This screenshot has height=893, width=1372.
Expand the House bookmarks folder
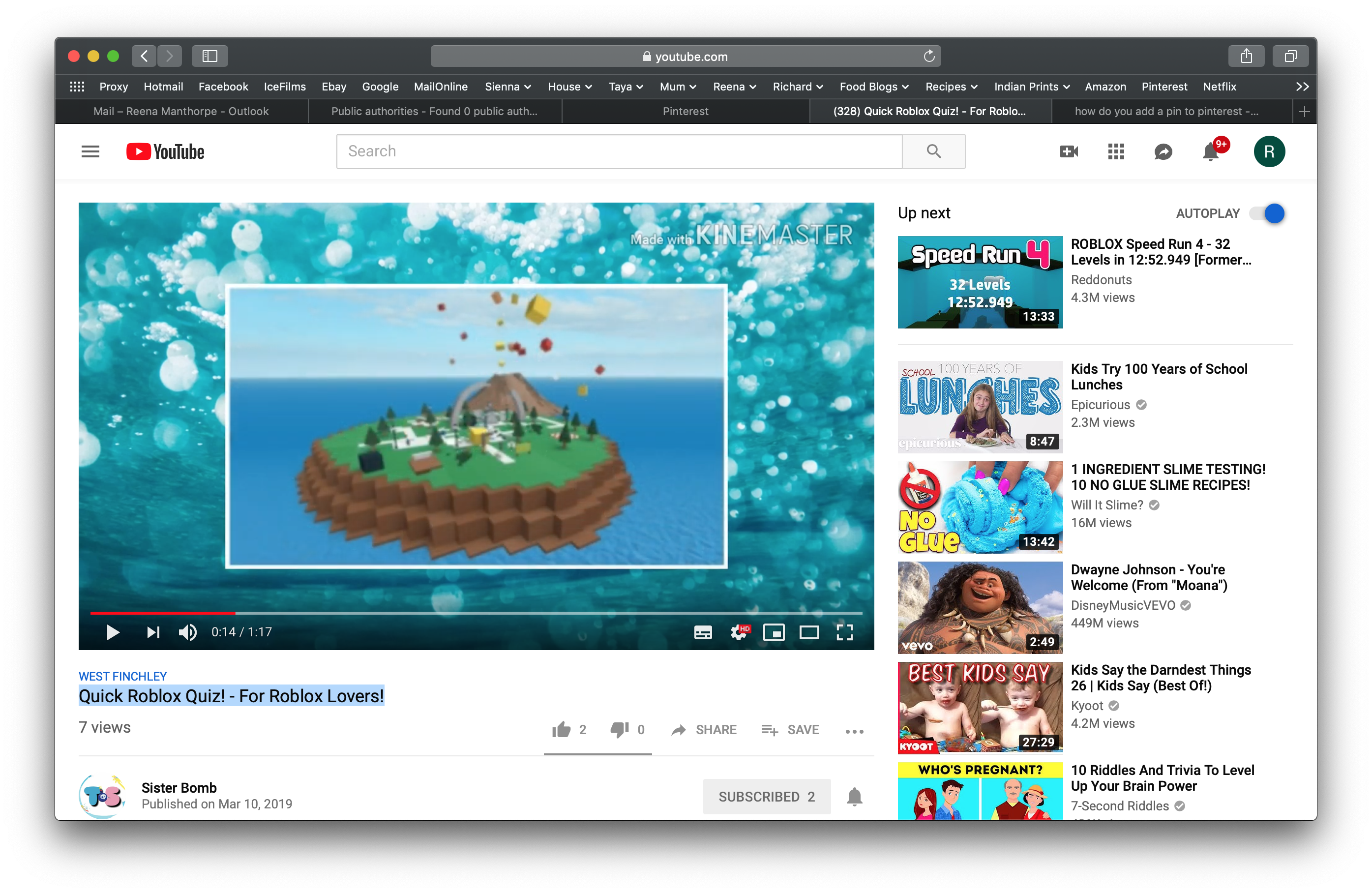click(570, 87)
